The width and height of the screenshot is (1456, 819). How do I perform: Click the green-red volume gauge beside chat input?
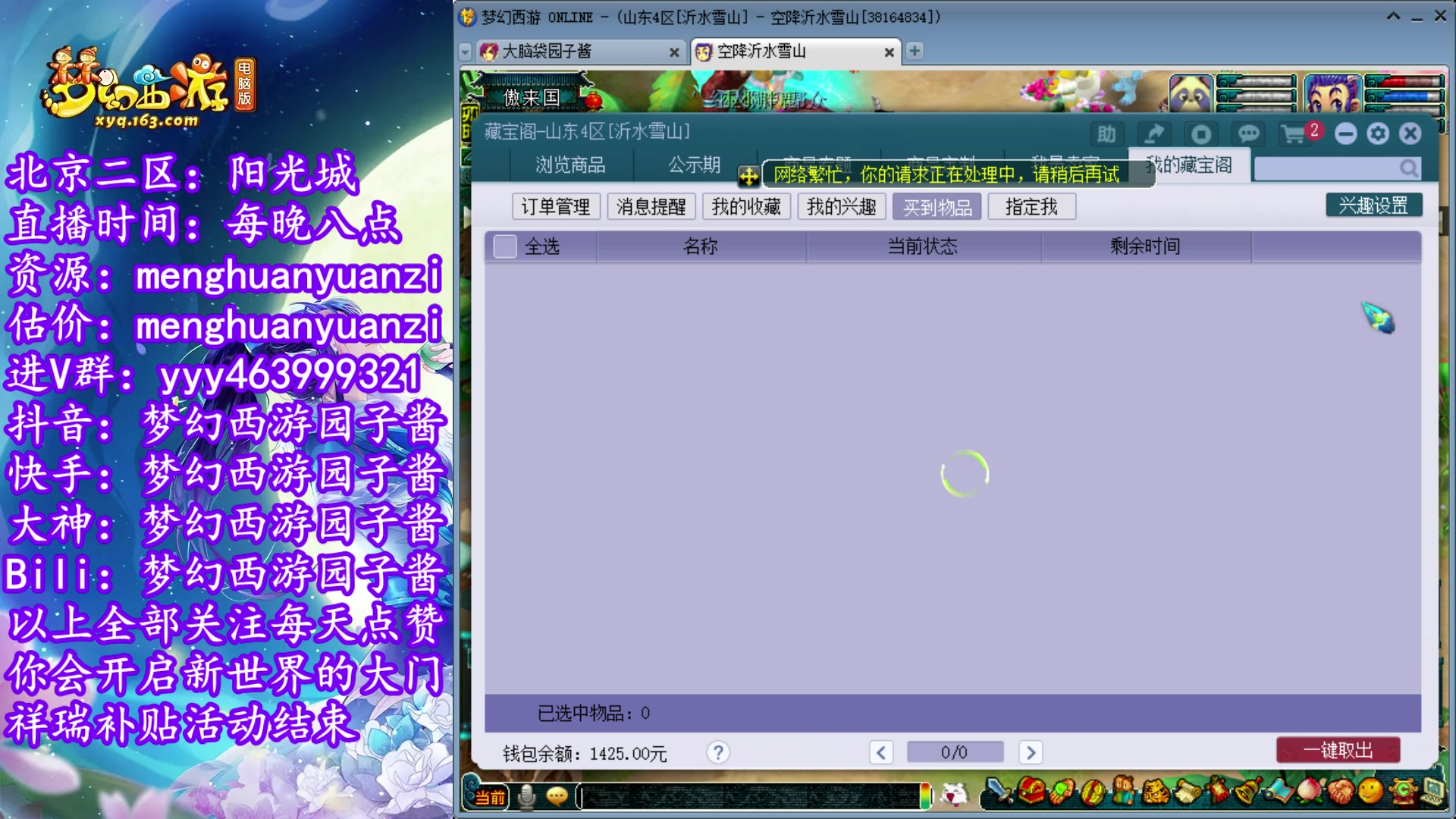click(x=925, y=796)
